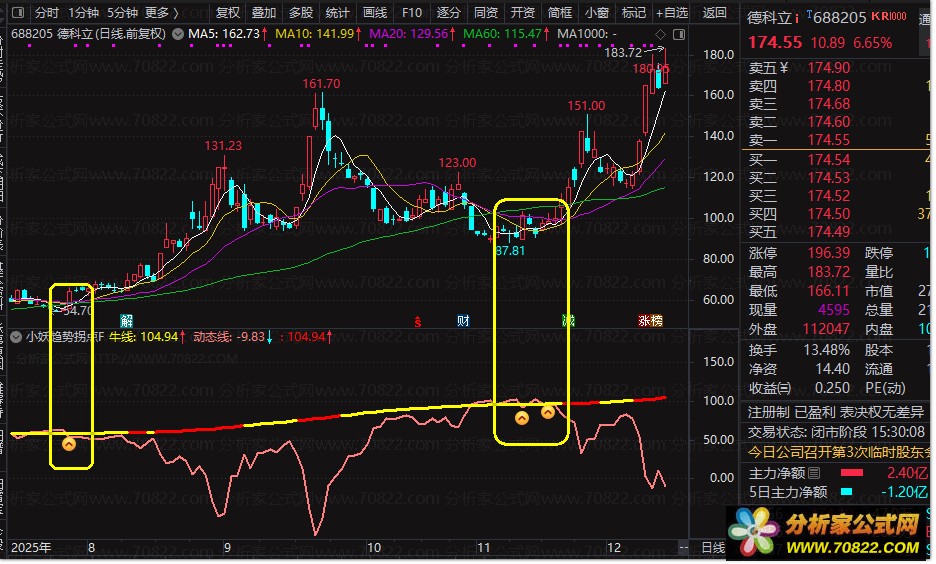The width and height of the screenshot is (936, 564).
Task: Click the ¥ icon beside 卖五
Action: pos(784,68)
